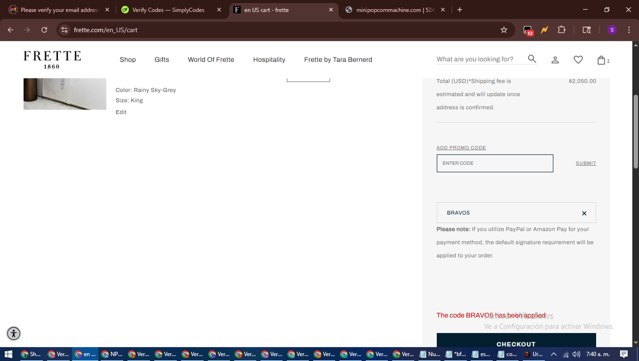Open the Hospitality menu
Screen dimensions: 639x361
pos(269,59)
